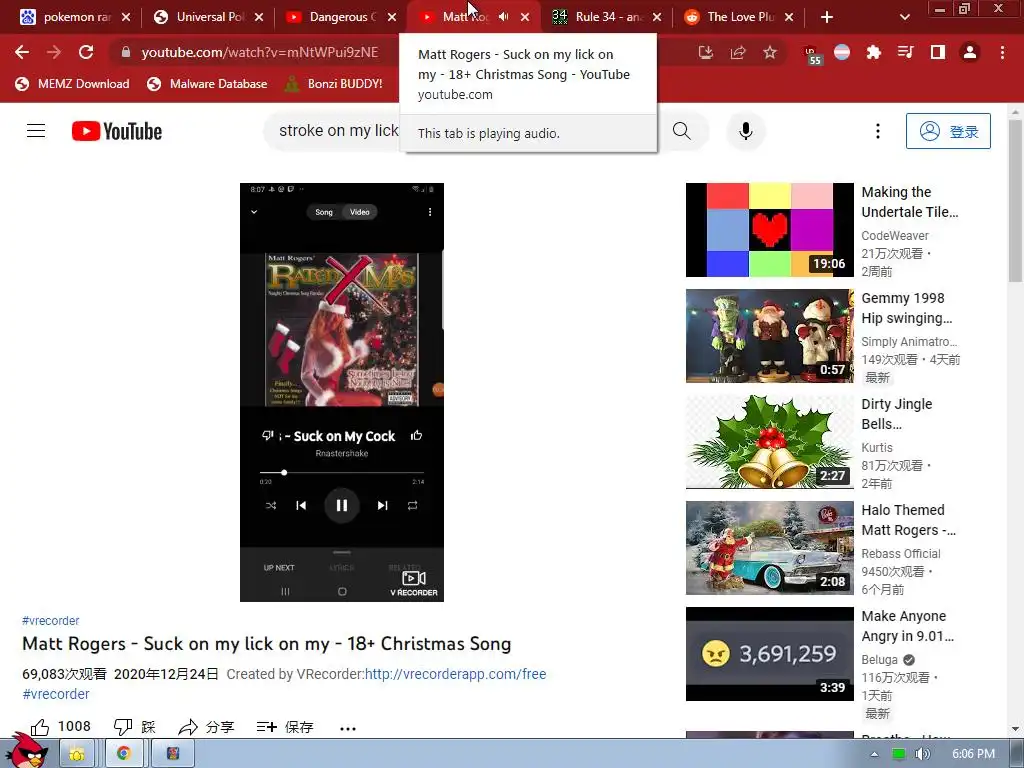Image resolution: width=1024 pixels, height=768 pixels.
Task: Open Dirty Jingle Bells video thumbnail
Action: pyautogui.click(x=769, y=441)
